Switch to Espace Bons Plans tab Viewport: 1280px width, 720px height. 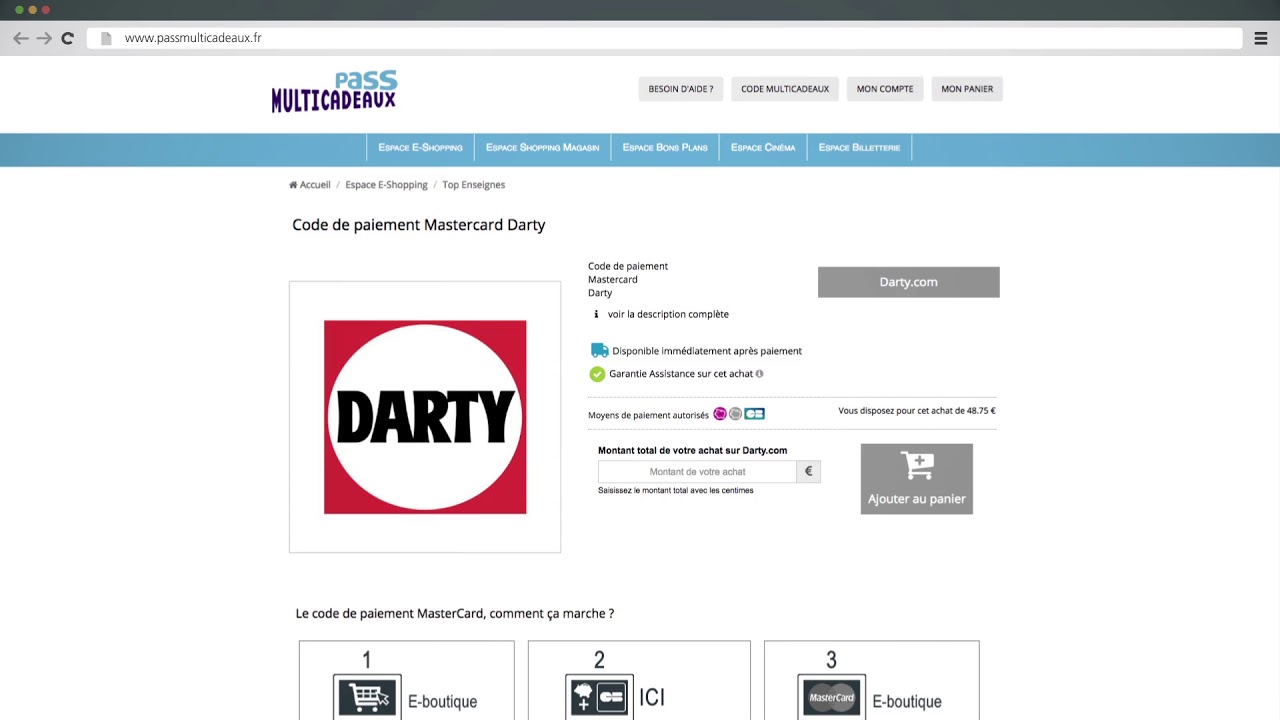tap(665, 148)
